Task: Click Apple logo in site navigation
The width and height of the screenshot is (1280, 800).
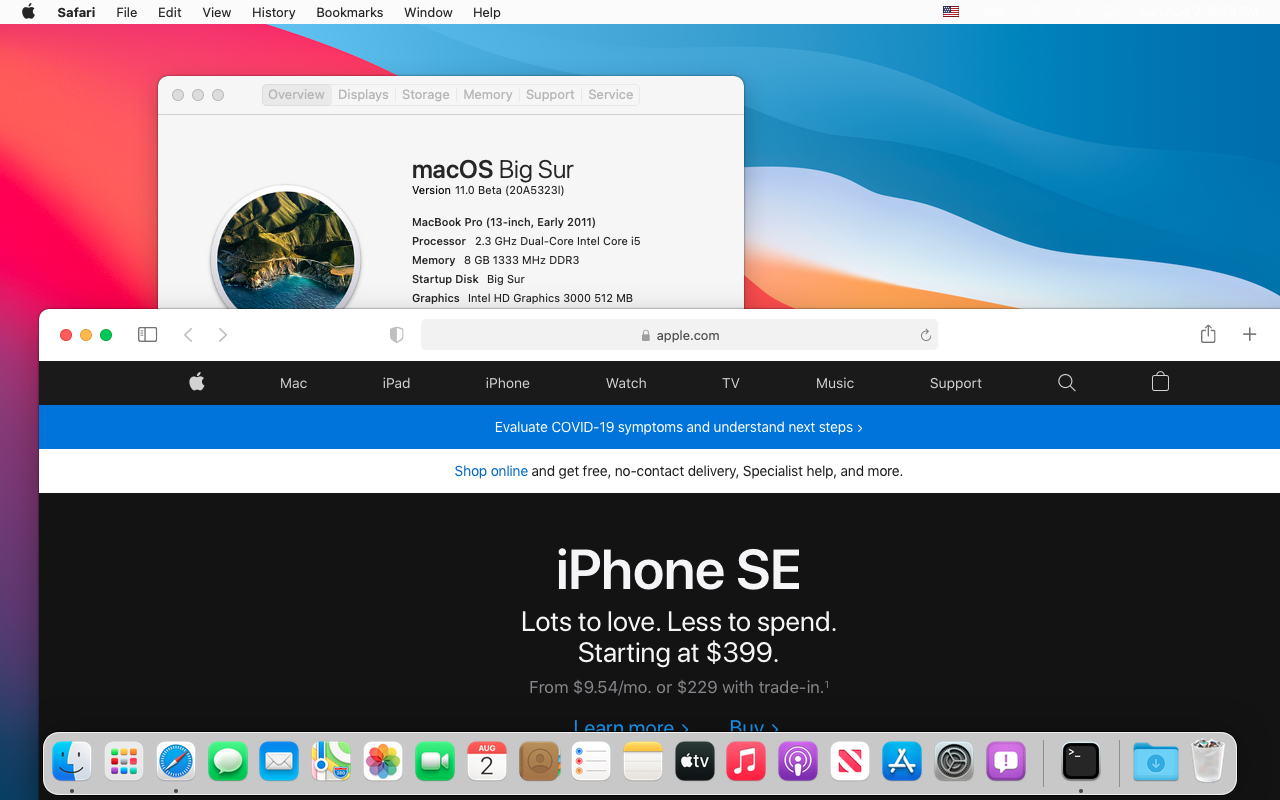Action: click(197, 382)
